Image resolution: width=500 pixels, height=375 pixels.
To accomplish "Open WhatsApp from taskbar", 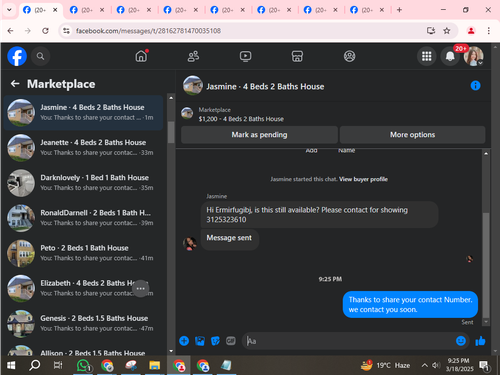I will pos(83,366).
